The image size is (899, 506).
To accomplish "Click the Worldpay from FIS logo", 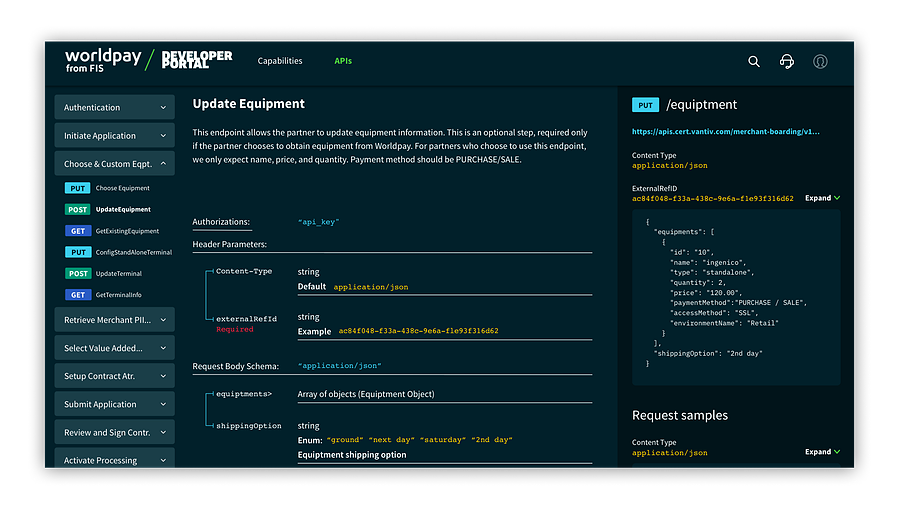I will tap(103, 60).
